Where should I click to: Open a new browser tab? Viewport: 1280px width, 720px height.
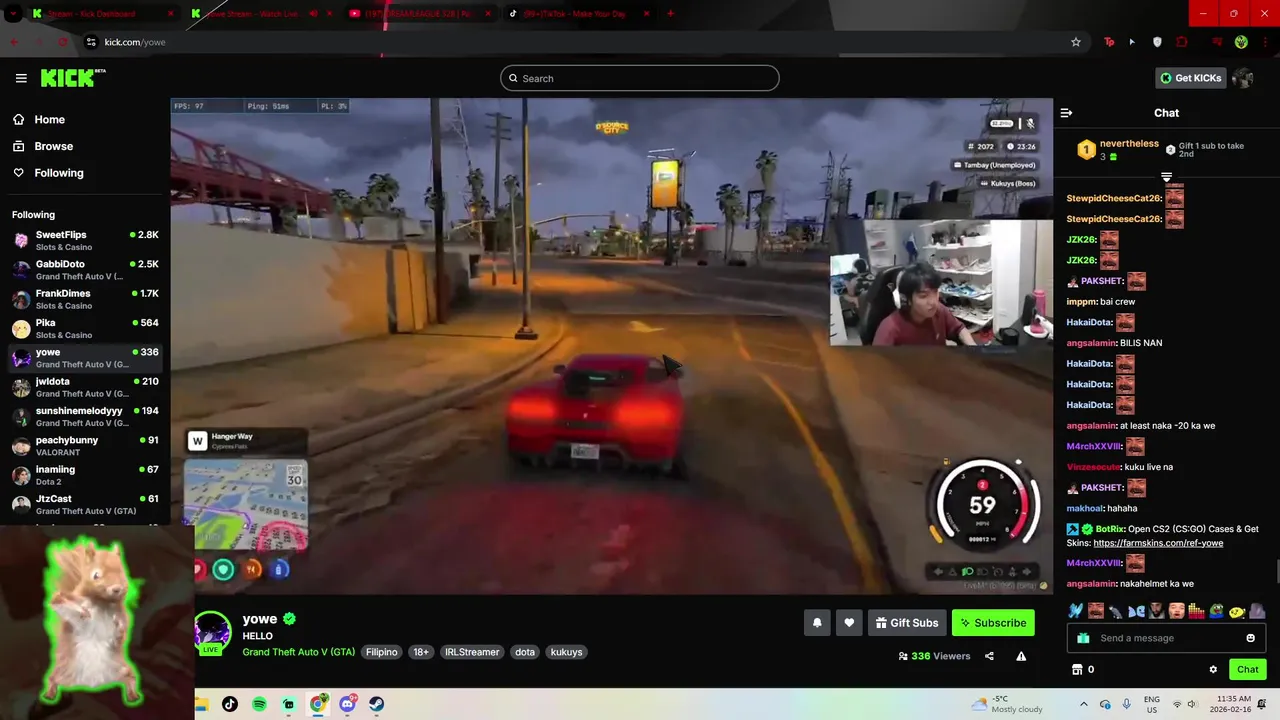(x=670, y=13)
